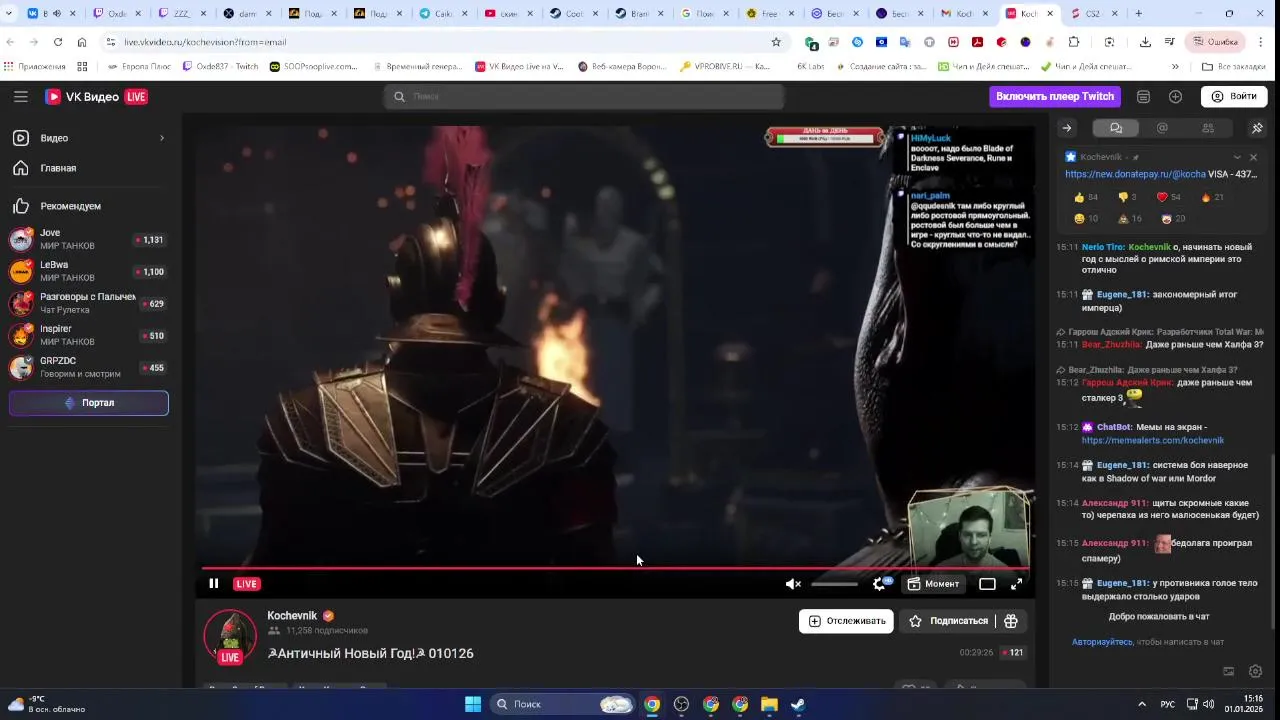Screen dimensions: 1280x720
Task: Open the subscriptions list icon in header
Action: point(1143,97)
